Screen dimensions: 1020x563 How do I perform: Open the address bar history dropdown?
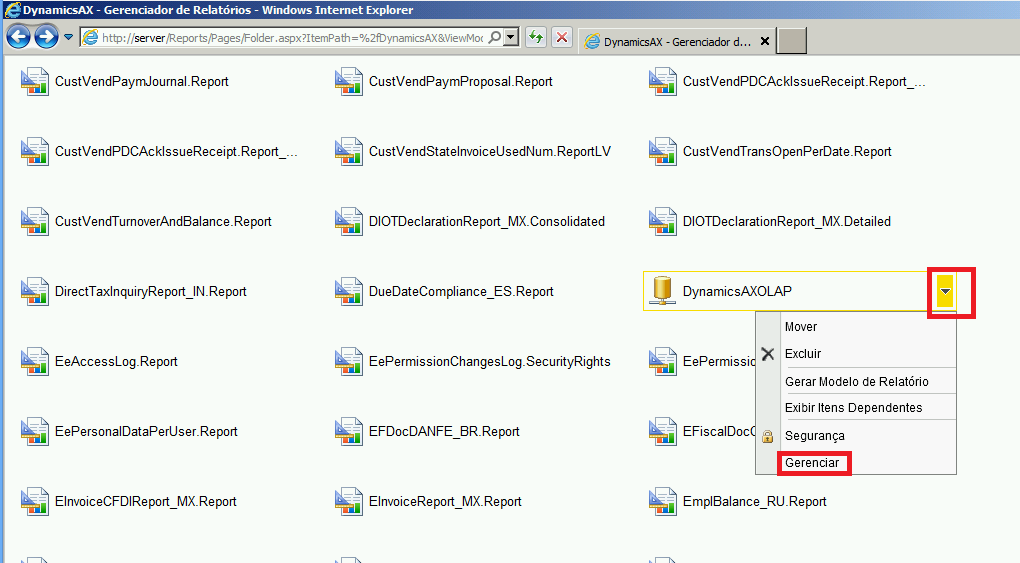pos(511,38)
